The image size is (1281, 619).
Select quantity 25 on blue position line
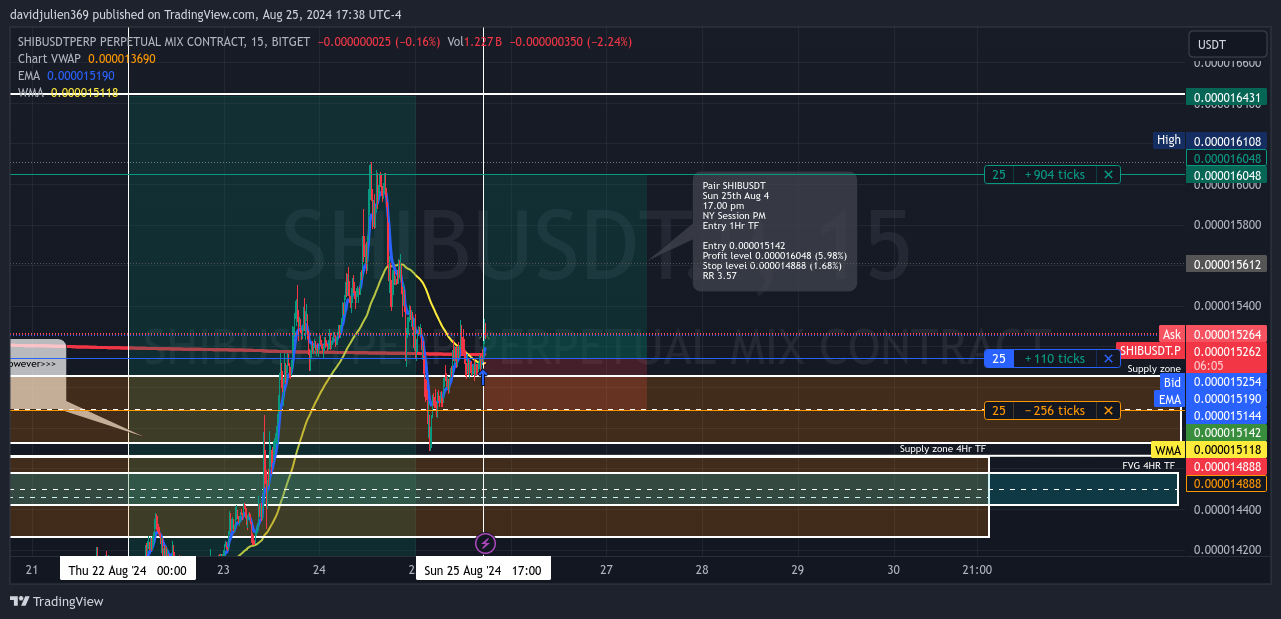[x=998, y=359]
